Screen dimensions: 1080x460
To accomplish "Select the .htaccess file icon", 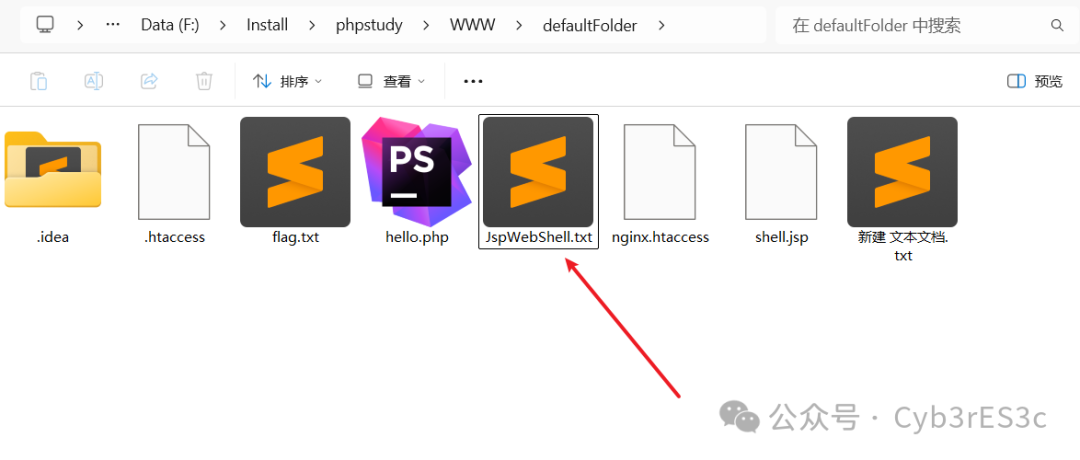I will tap(174, 171).
